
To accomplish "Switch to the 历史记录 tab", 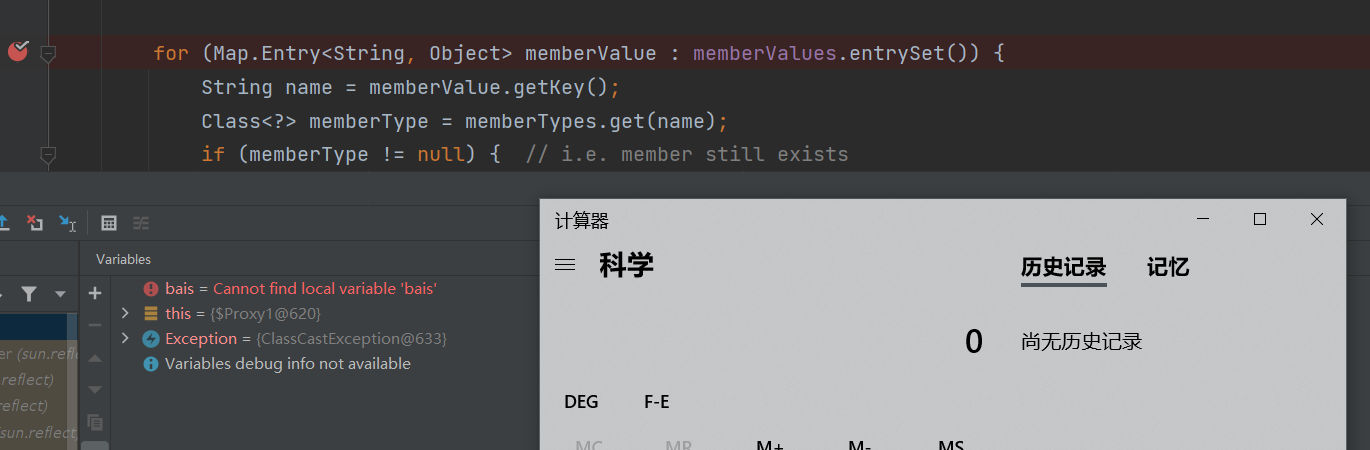I will pos(1063,267).
